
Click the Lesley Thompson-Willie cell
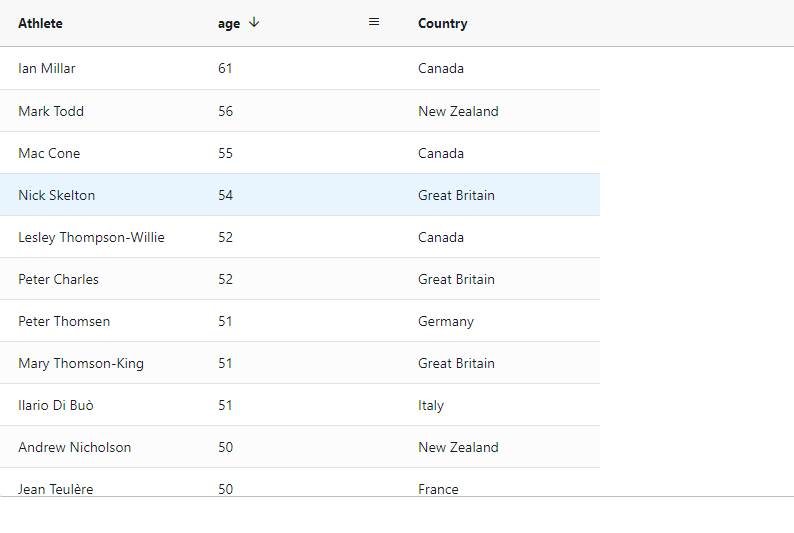pos(91,237)
